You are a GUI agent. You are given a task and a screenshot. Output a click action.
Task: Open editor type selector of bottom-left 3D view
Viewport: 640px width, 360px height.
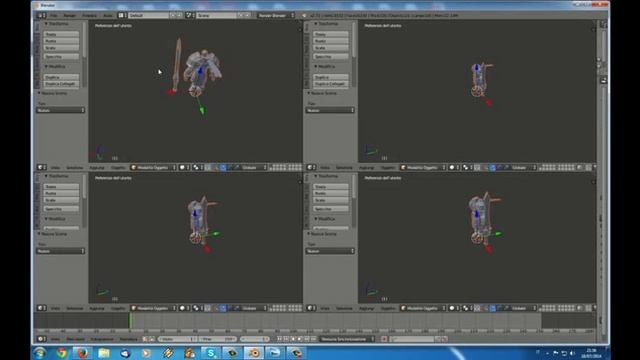[x=42, y=308]
